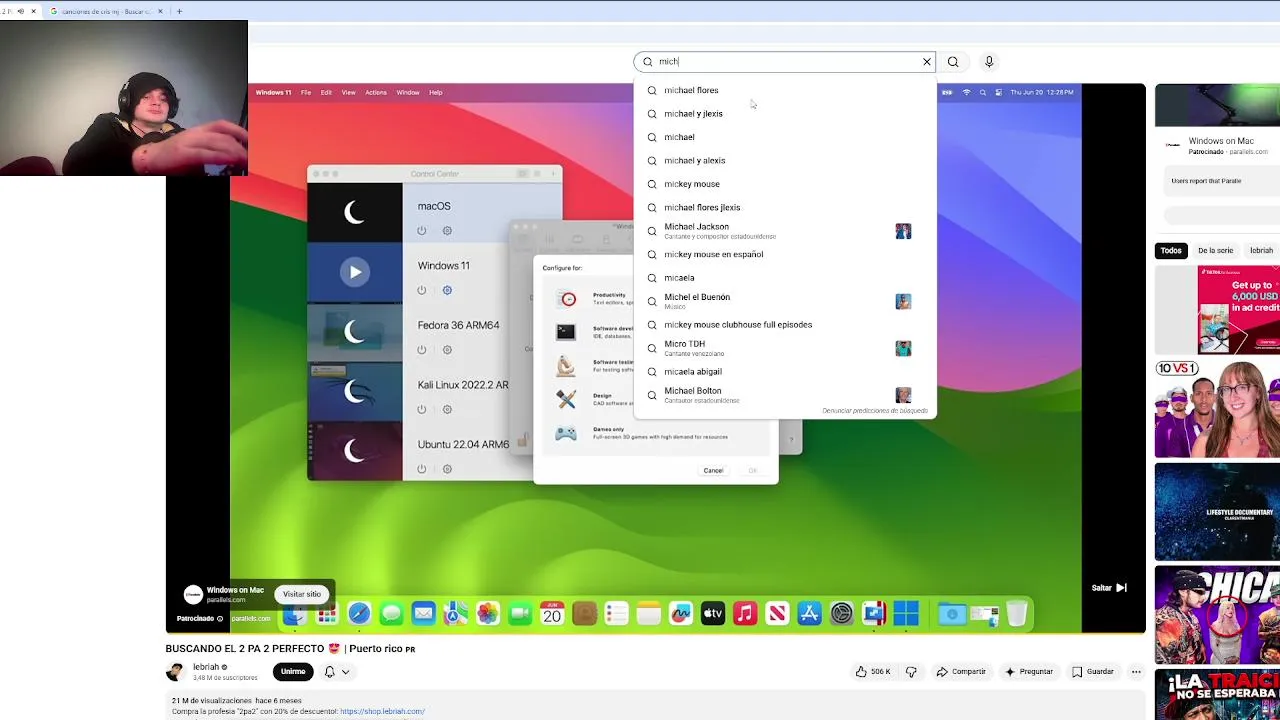This screenshot has height=720, width=1280.
Task: Open Help menu in video menu bar
Action: [436, 93]
